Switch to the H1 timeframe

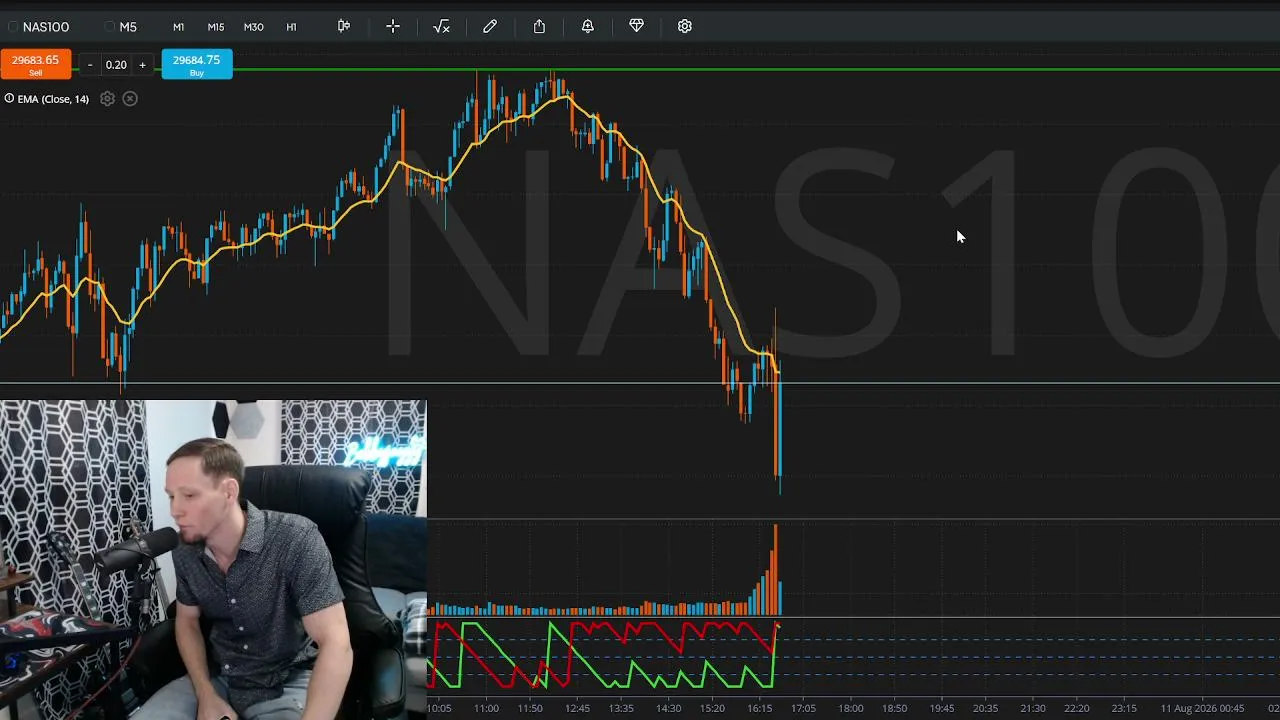[x=292, y=27]
